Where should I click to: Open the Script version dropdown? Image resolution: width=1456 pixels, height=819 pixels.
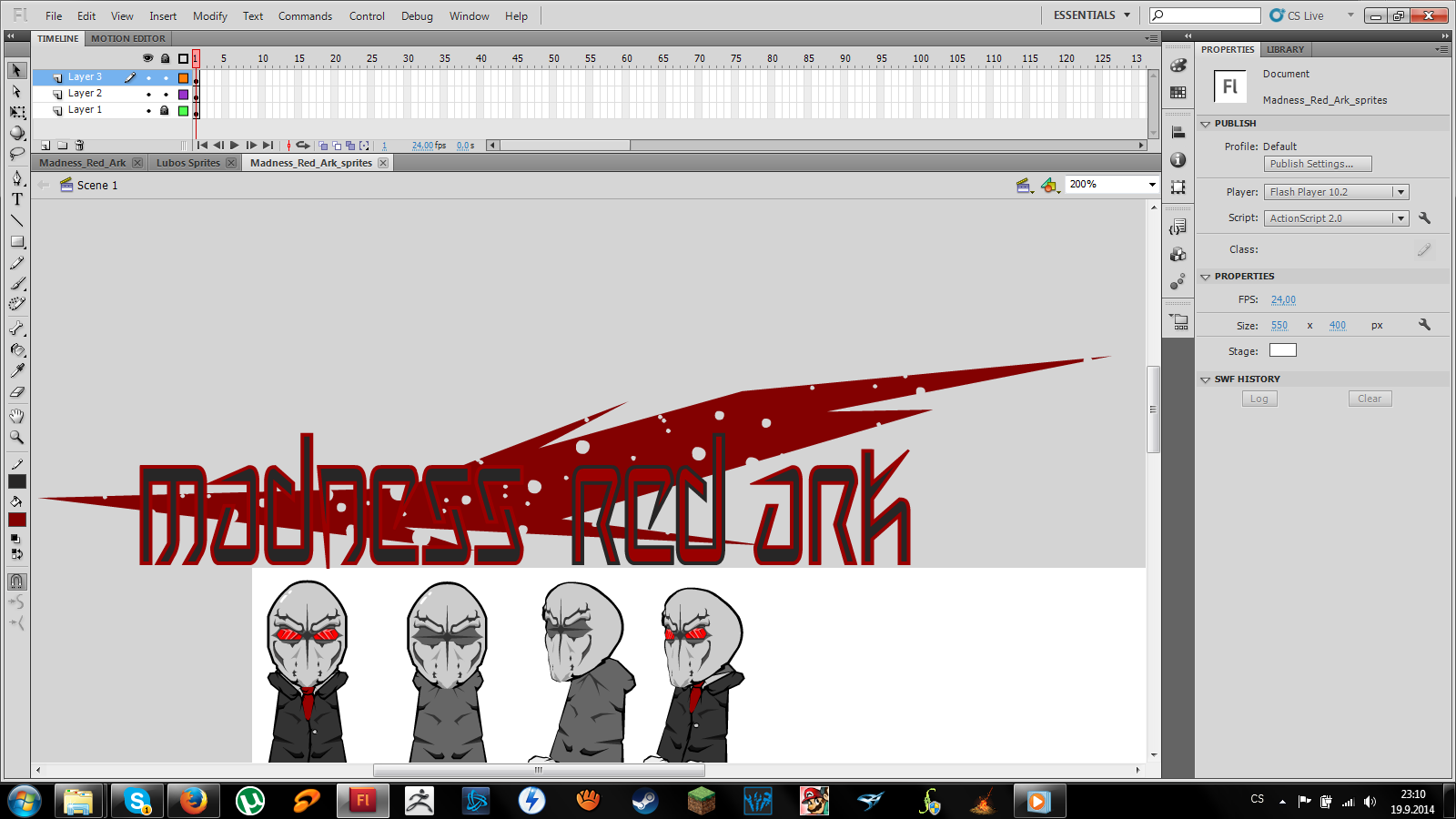click(1400, 218)
